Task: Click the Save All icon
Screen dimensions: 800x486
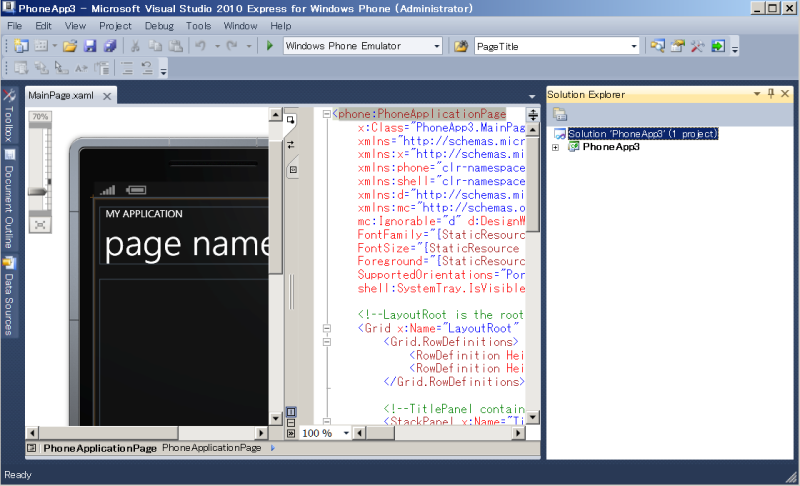Action: point(110,46)
